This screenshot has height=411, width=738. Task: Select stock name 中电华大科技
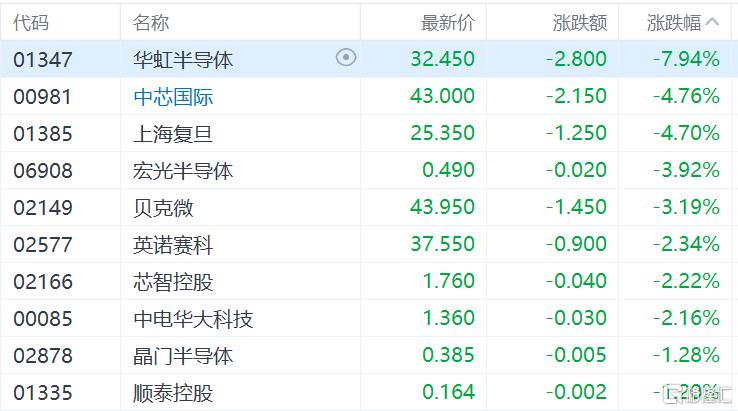pos(193,319)
